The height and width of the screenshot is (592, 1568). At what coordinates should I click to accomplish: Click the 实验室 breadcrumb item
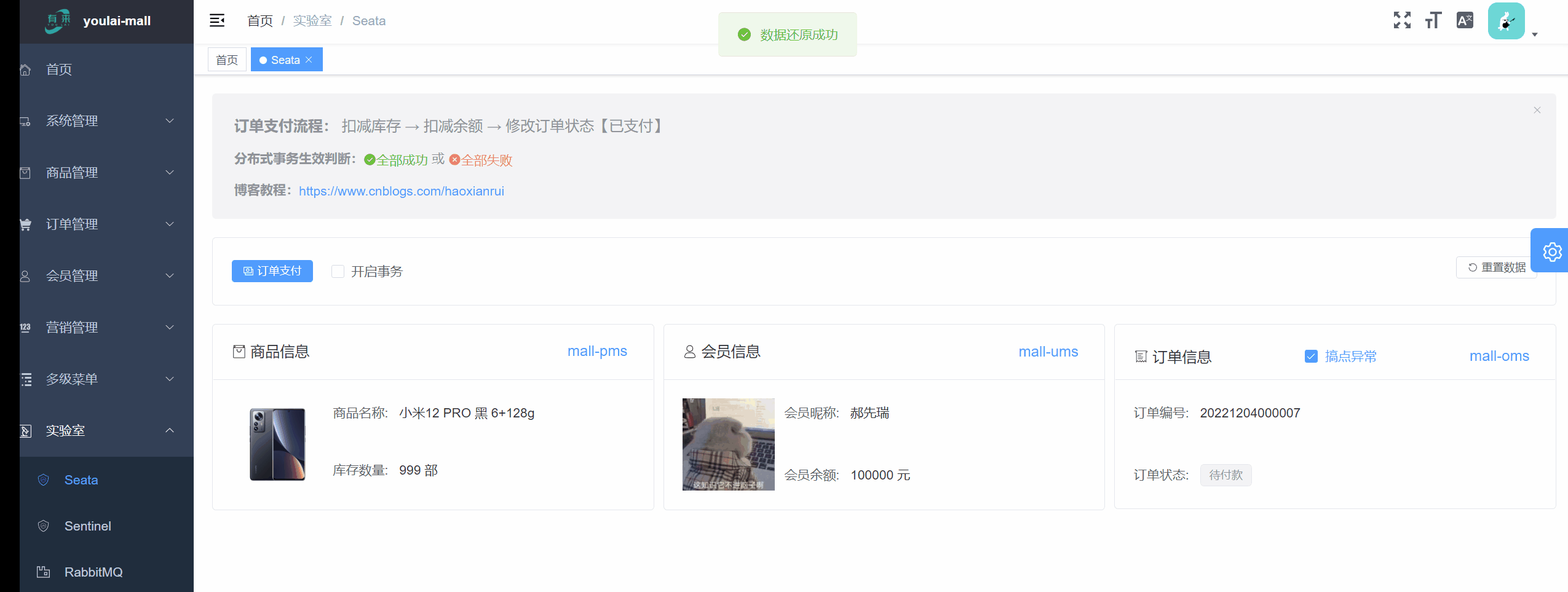point(312,21)
